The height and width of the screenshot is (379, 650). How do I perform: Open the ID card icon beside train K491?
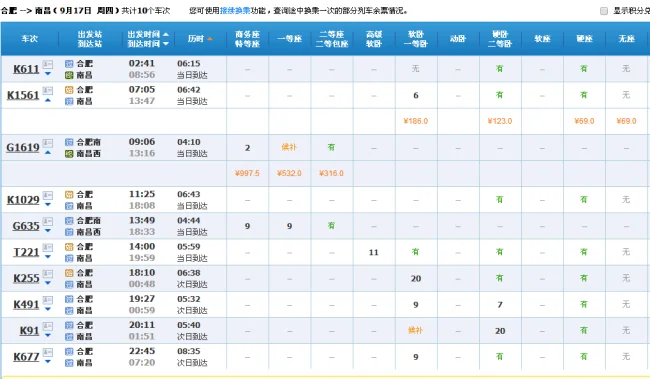tap(48, 300)
